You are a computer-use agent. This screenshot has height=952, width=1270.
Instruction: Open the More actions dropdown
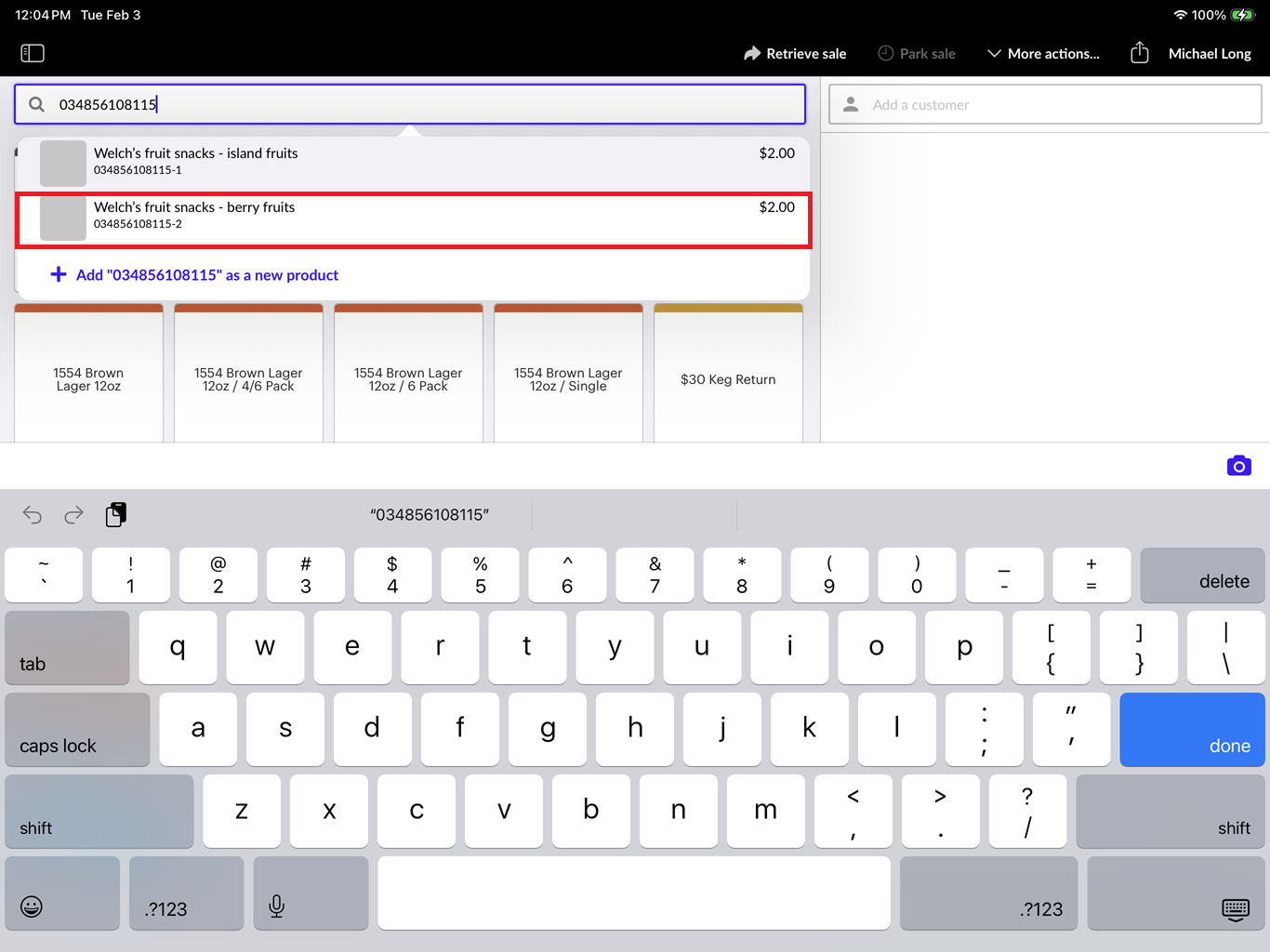coord(1043,53)
